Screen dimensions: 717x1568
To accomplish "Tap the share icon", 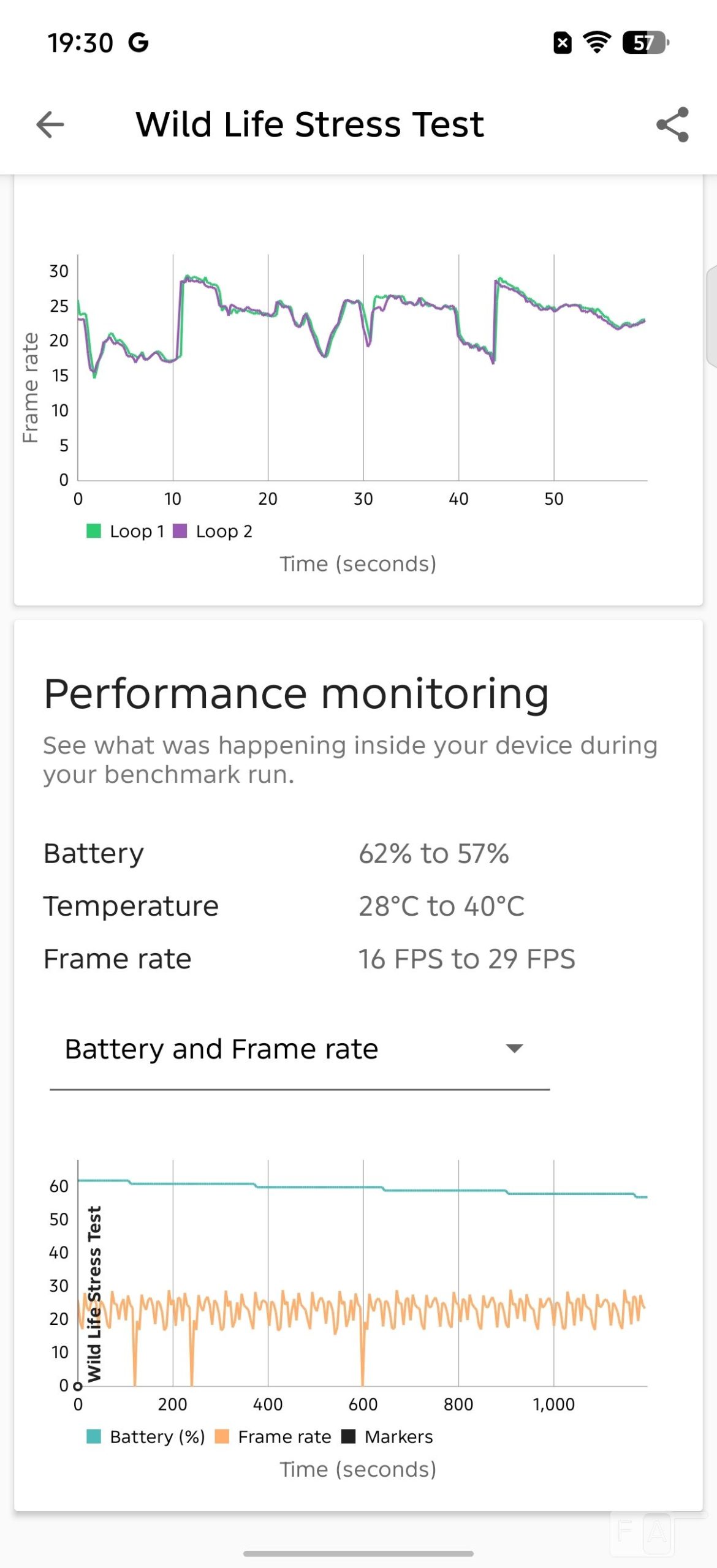I will point(672,125).
